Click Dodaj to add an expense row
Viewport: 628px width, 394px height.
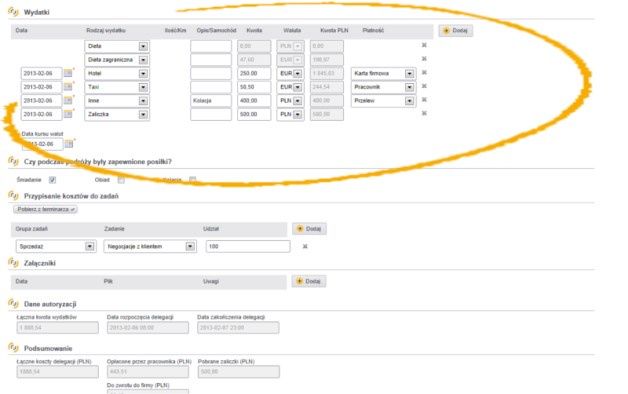coord(456,30)
